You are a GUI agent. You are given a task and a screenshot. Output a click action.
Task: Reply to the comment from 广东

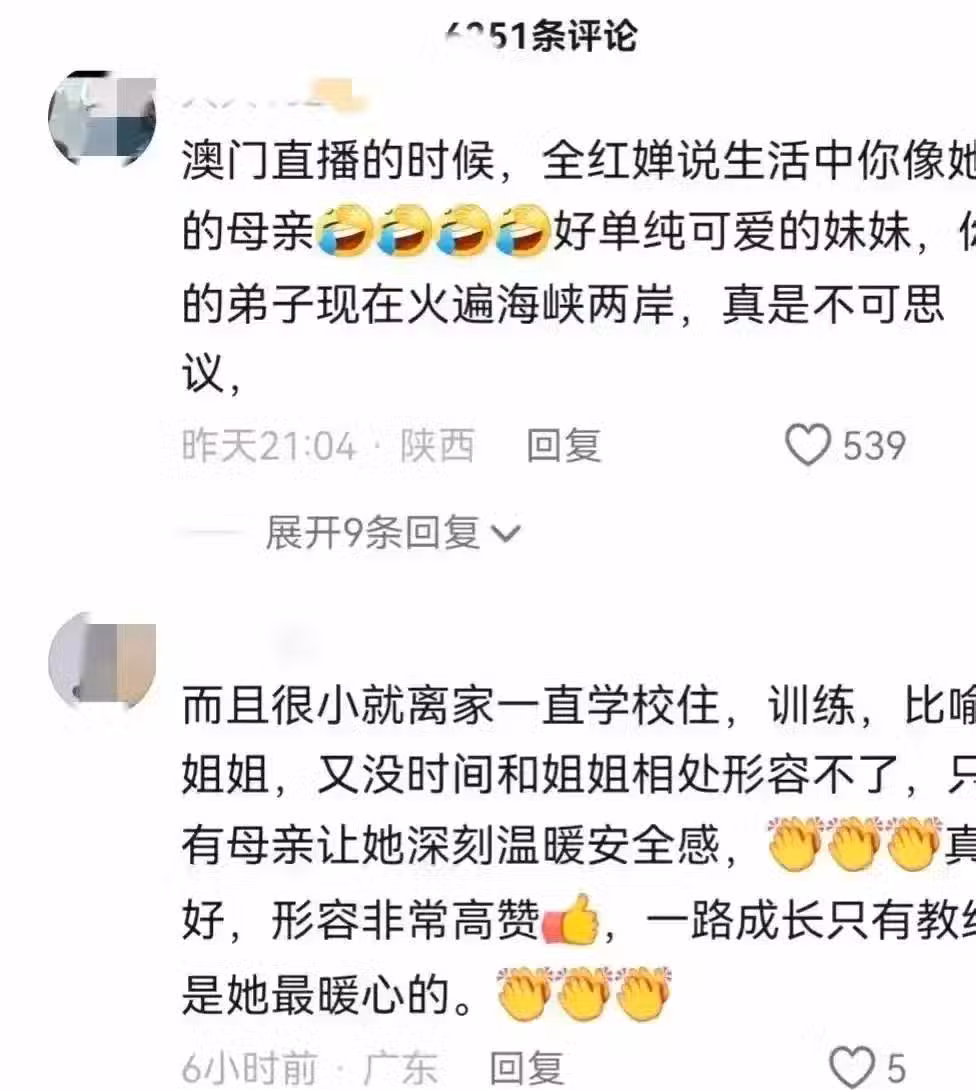tap(526, 1067)
